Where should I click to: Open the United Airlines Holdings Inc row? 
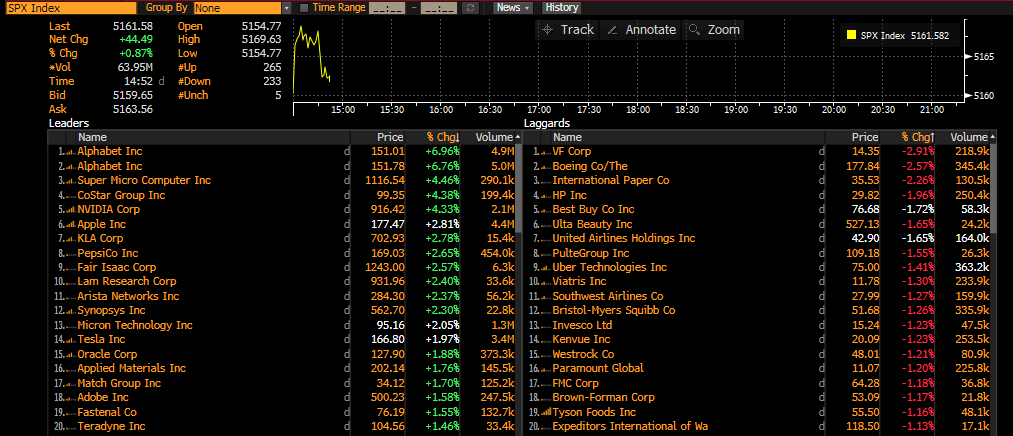(623, 239)
